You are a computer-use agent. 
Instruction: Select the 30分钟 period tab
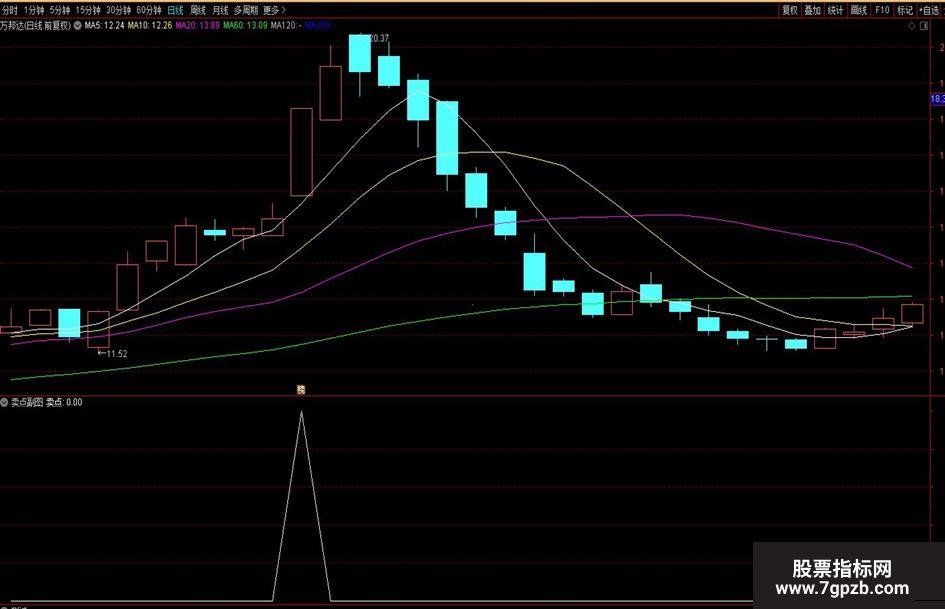pos(119,10)
